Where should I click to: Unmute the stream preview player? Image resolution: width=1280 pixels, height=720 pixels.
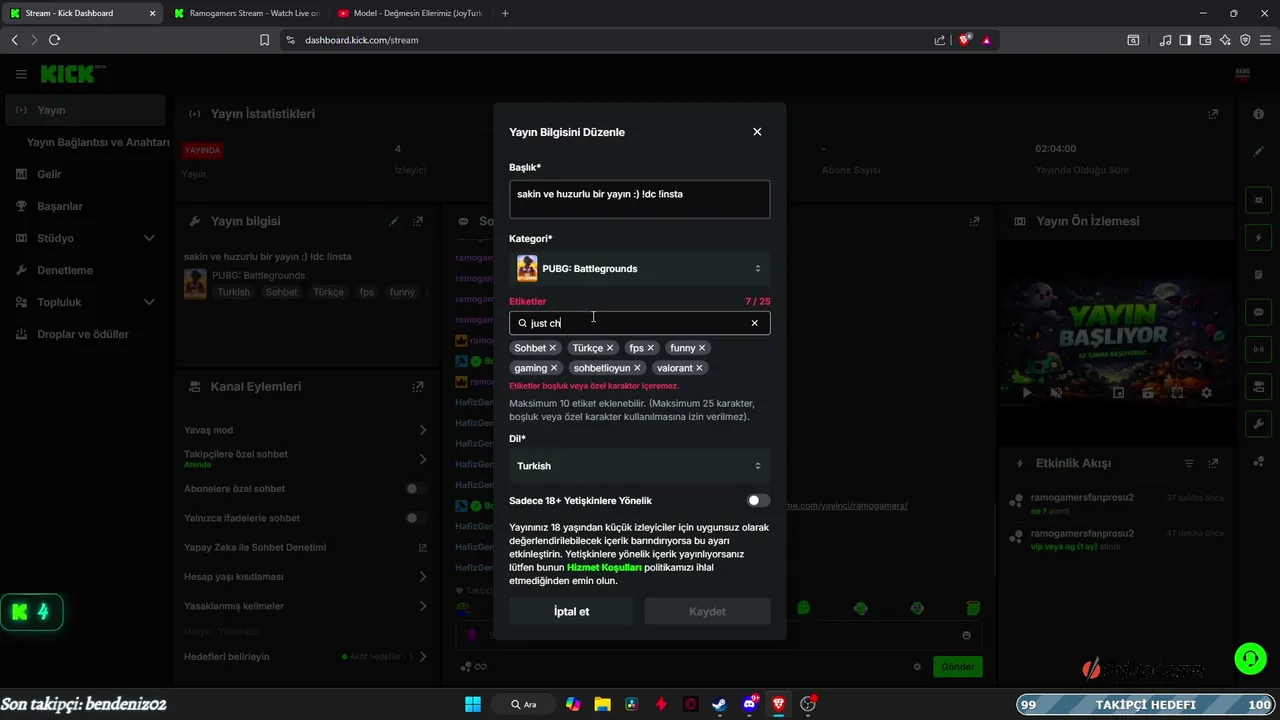pos(1057,393)
